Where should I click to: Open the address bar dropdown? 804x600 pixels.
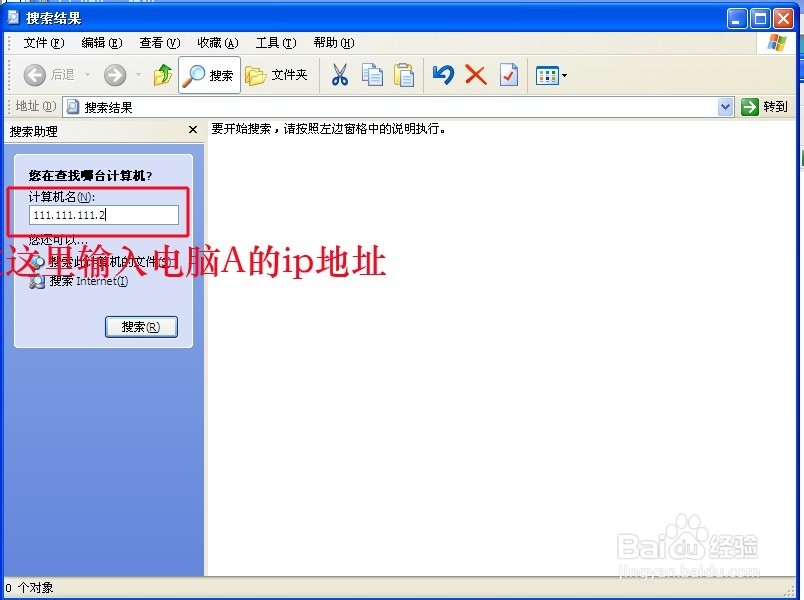pyautogui.click(x=727, y=106)
